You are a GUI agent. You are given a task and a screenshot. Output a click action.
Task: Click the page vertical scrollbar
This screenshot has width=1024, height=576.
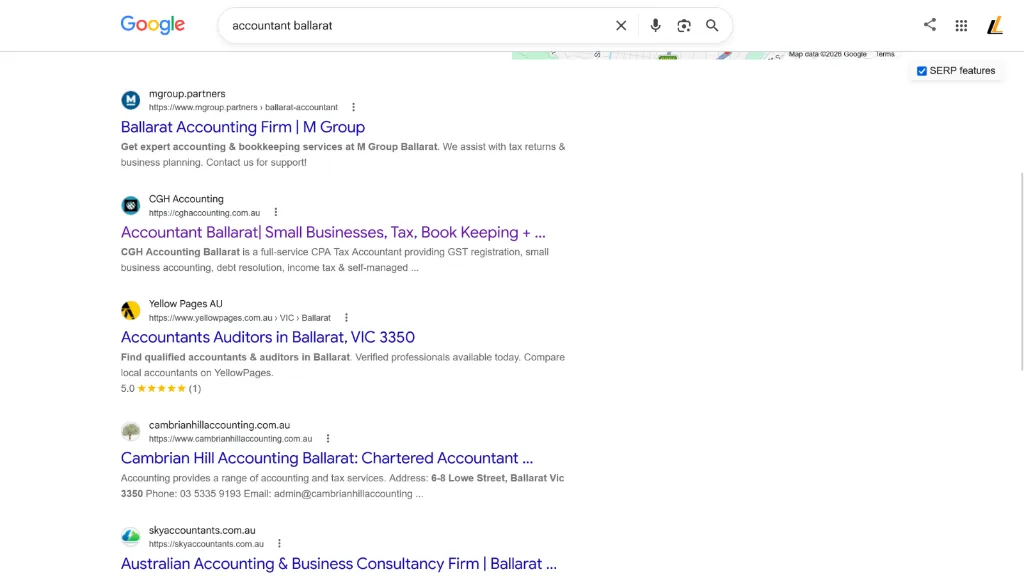(x=1021, y=271)
